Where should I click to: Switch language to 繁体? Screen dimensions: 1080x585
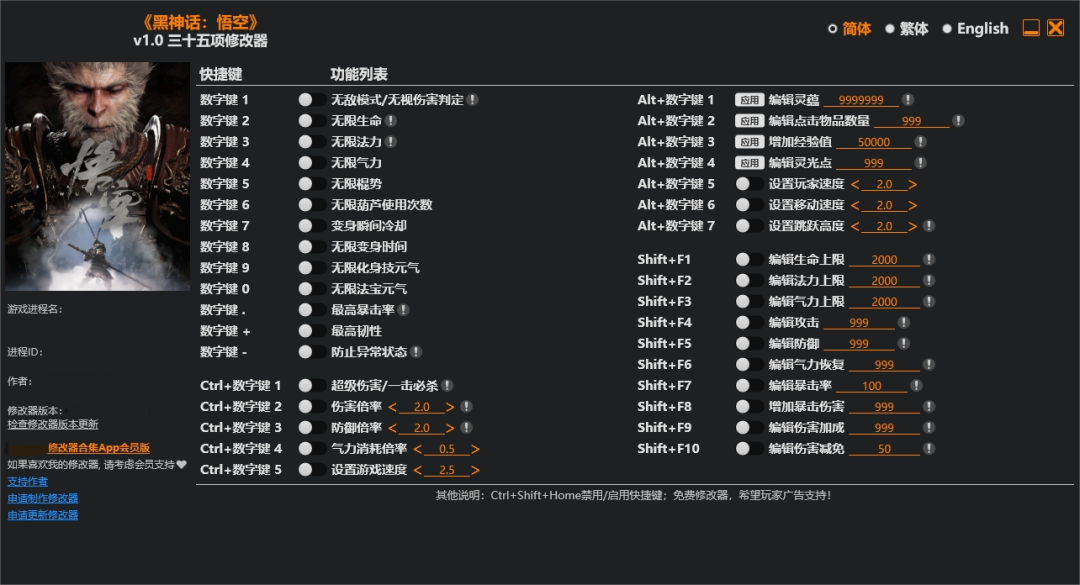tap(907, 28)
